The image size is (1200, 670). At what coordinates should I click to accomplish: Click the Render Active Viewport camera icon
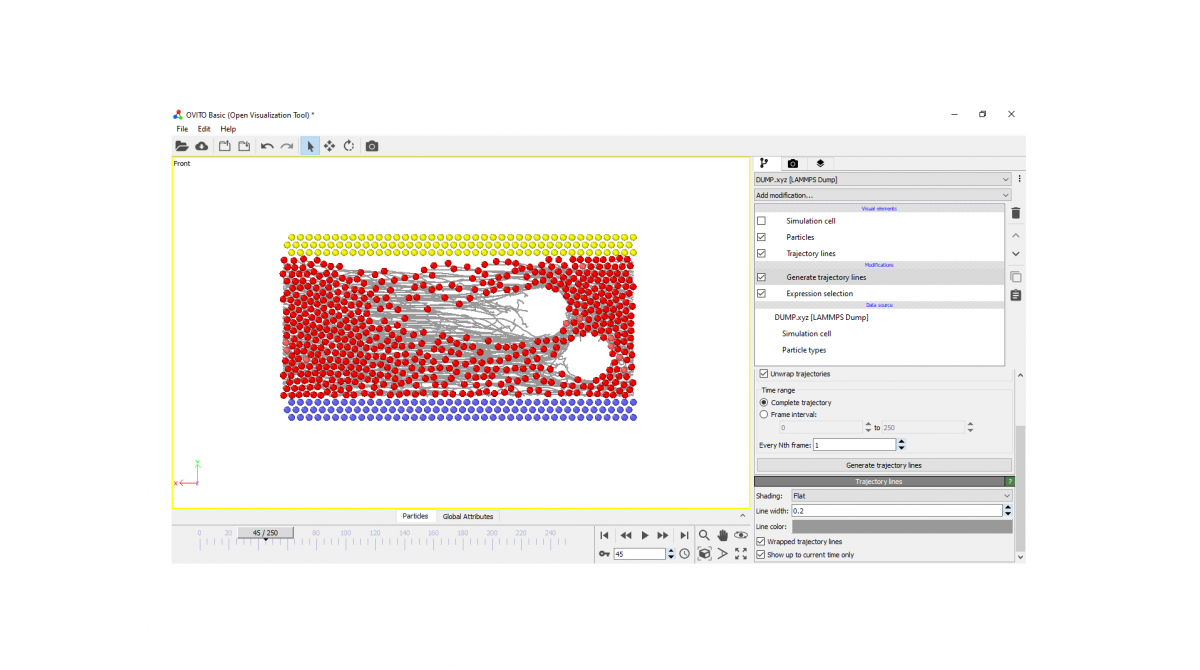click(371, 146)
